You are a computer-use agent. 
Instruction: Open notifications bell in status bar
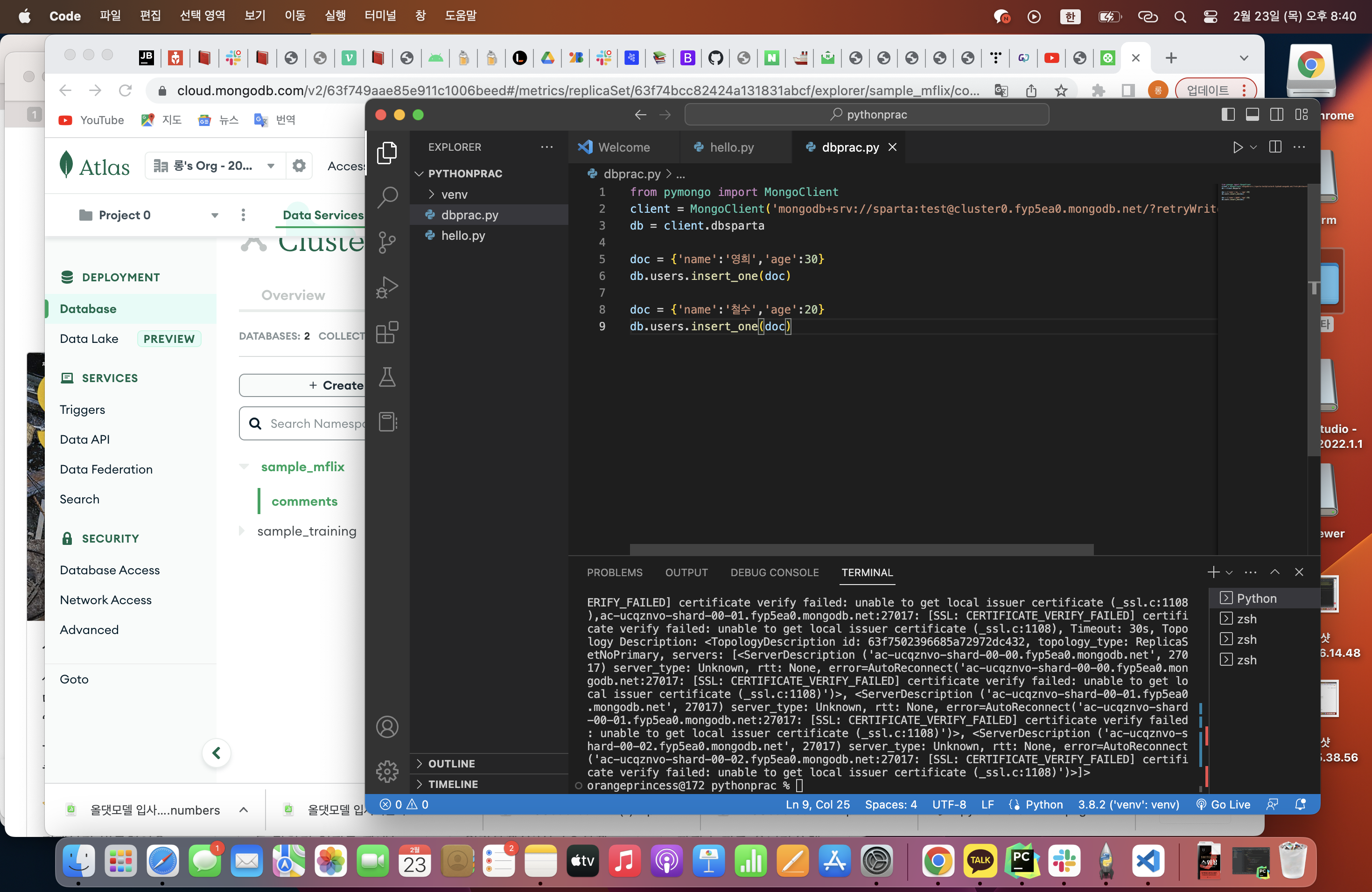pos(1300,804)
